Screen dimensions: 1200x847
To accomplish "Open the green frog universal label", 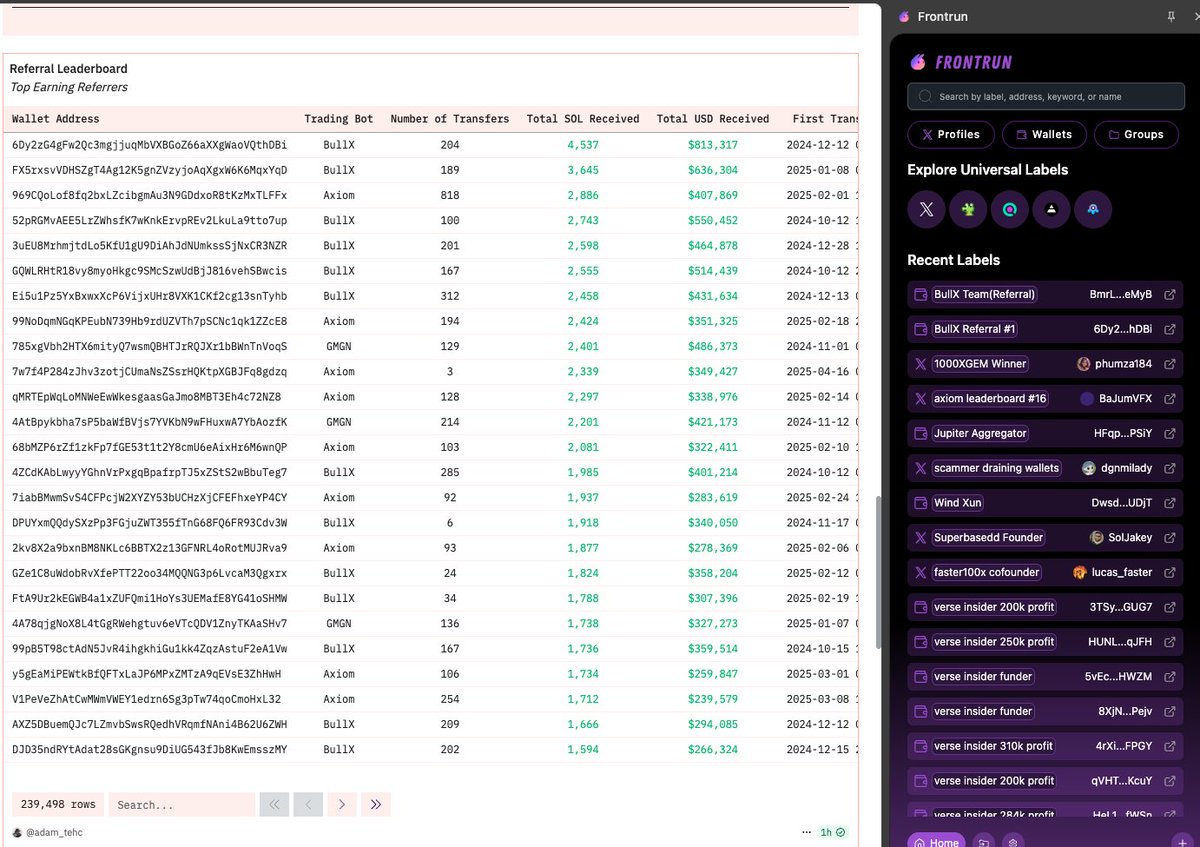I will coord(968,210).
